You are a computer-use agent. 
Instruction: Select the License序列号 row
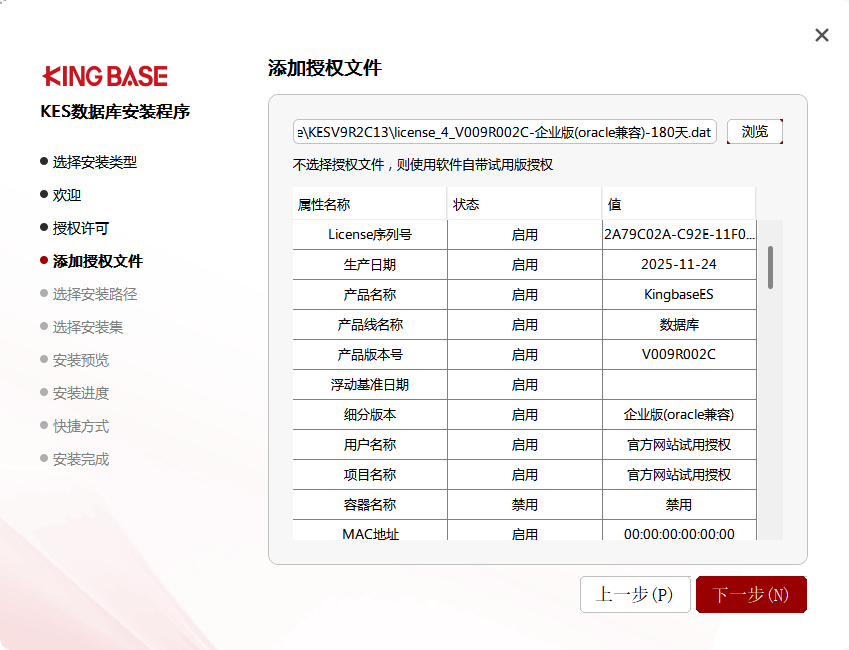pos(370,235)
